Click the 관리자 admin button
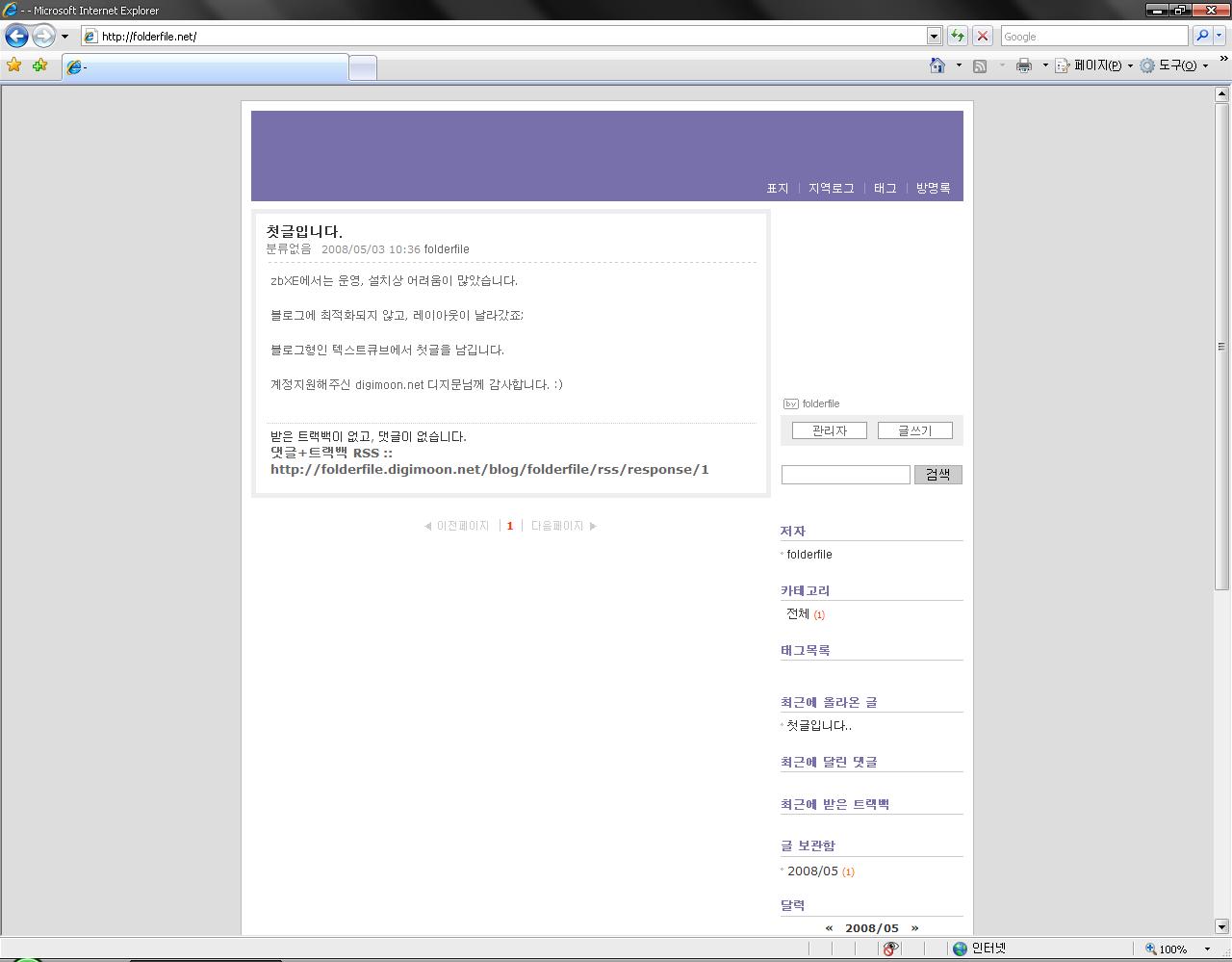 coord(829,430)
